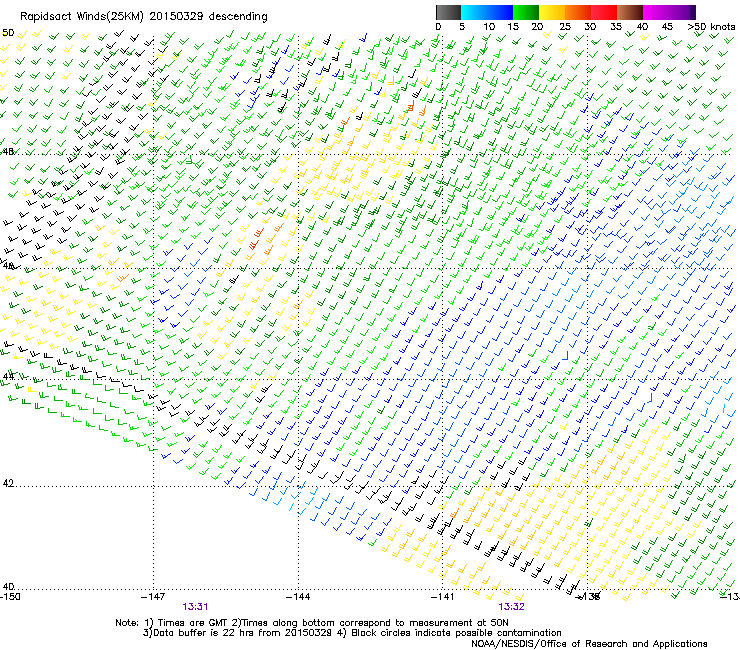740x650 pixels.
Task: Click the latitude axis label 48
Action: [8, 152]
